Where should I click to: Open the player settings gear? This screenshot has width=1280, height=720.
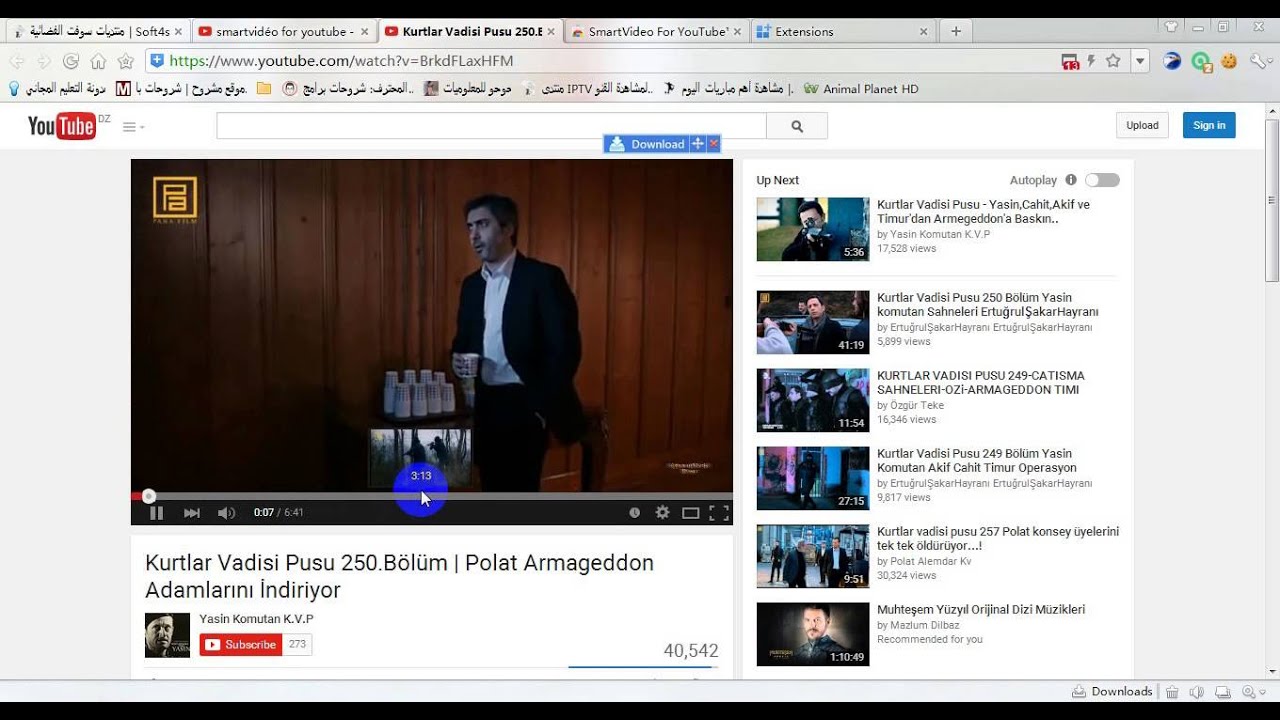662,512
